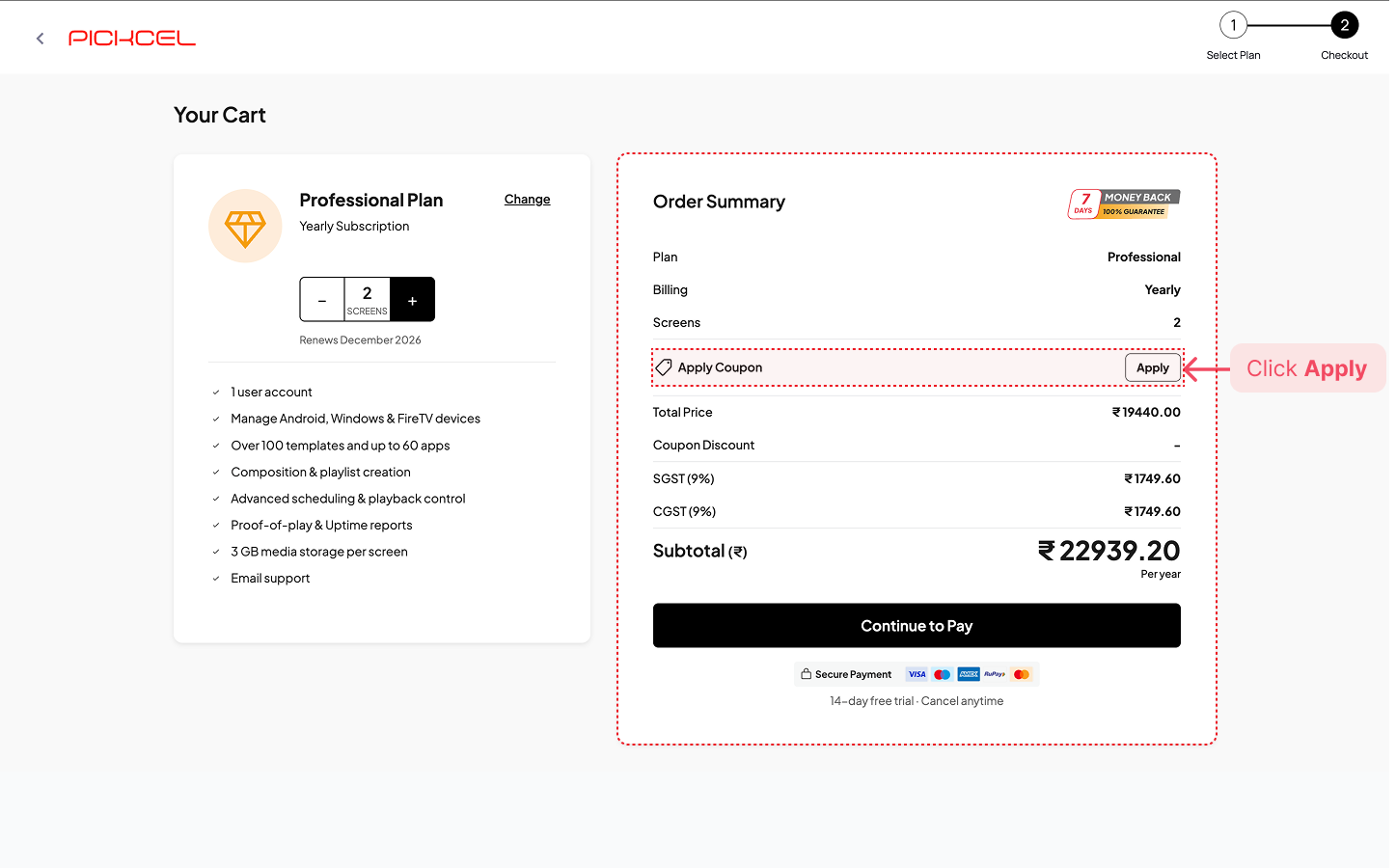Click the American Express card icon
This screenshot has height=868, width=1396.
969,674
